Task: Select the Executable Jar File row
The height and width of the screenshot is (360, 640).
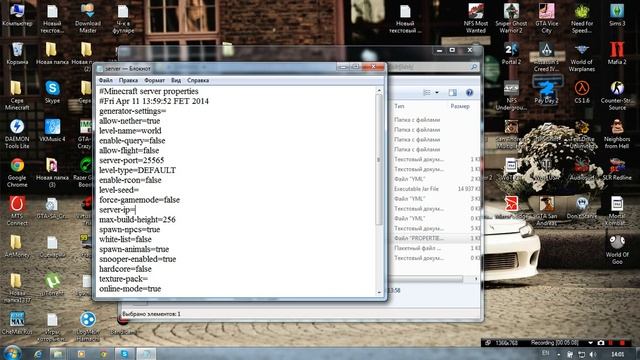Action: 436,189
